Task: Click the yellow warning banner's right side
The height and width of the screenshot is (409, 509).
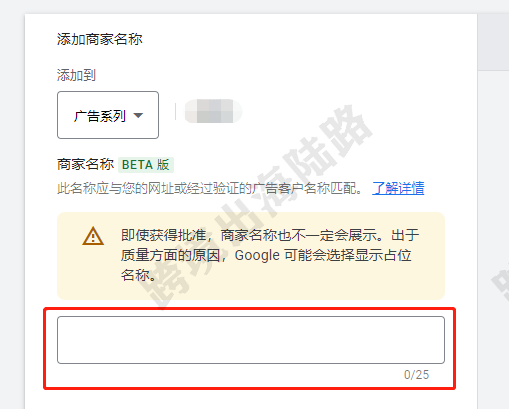Action: (430, 256)
